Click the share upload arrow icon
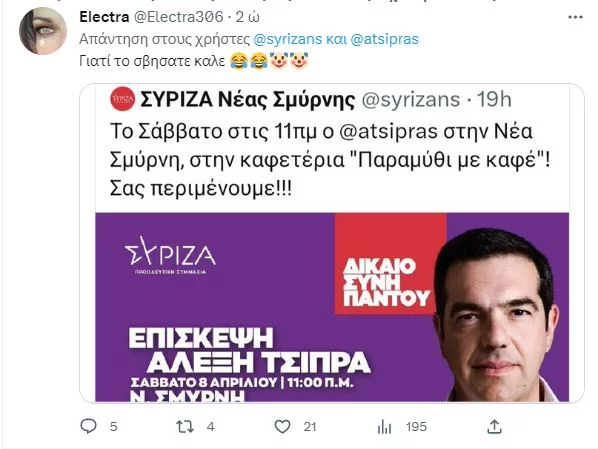Viewport: 598px width, 449px height. [x=494, y=426]
